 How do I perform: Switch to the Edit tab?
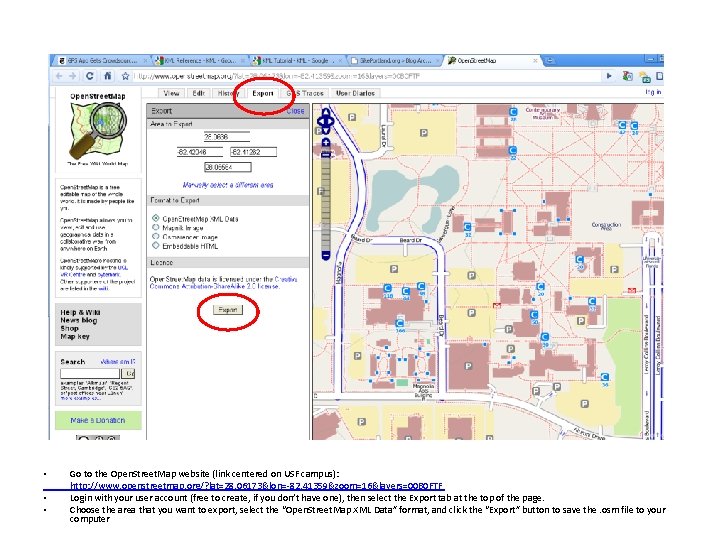tap(198, 93)
